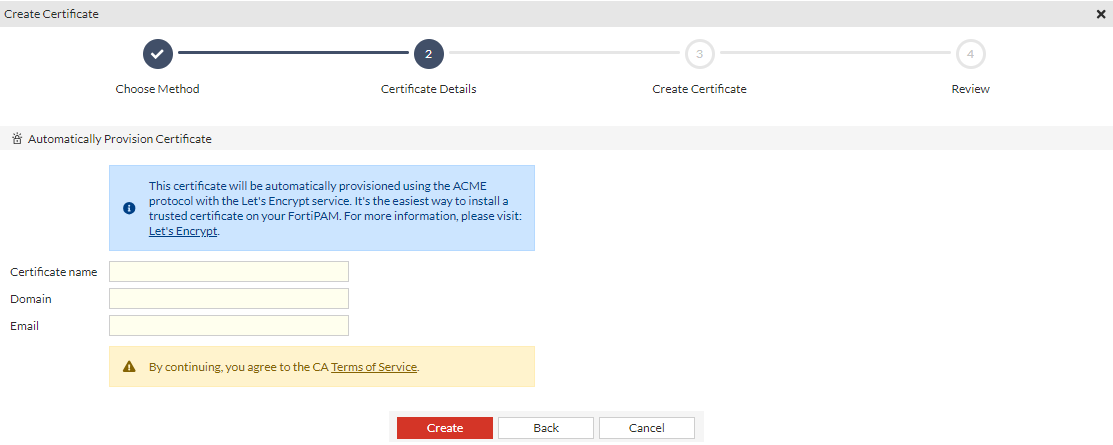
Task: Focus the Email input field
Action: pos(229,326)
